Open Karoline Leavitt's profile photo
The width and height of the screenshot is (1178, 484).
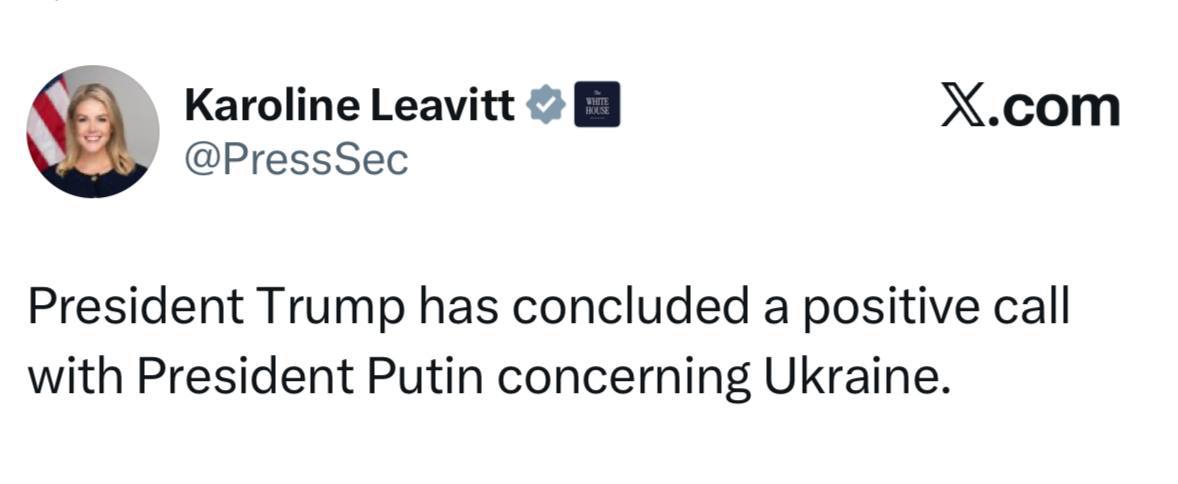point(93,131)
